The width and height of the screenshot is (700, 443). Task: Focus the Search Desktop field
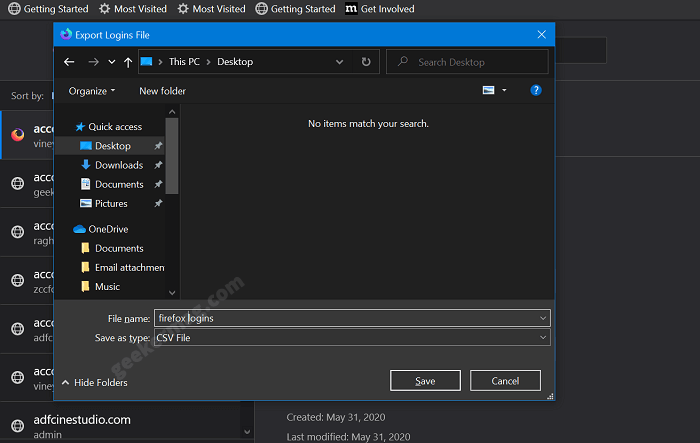[x=467, y=62]
